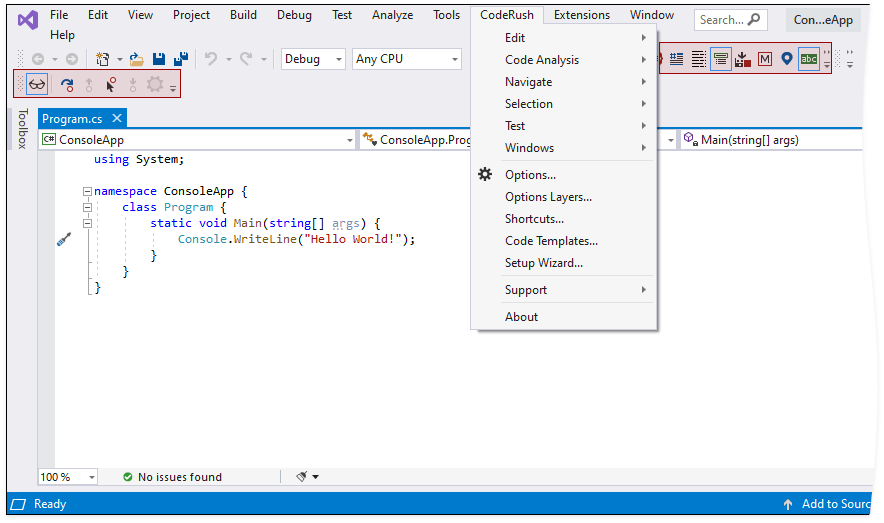Open Selection submenu in CodeRush menu
Screen dimensions: 884x523
coord(564,104)
